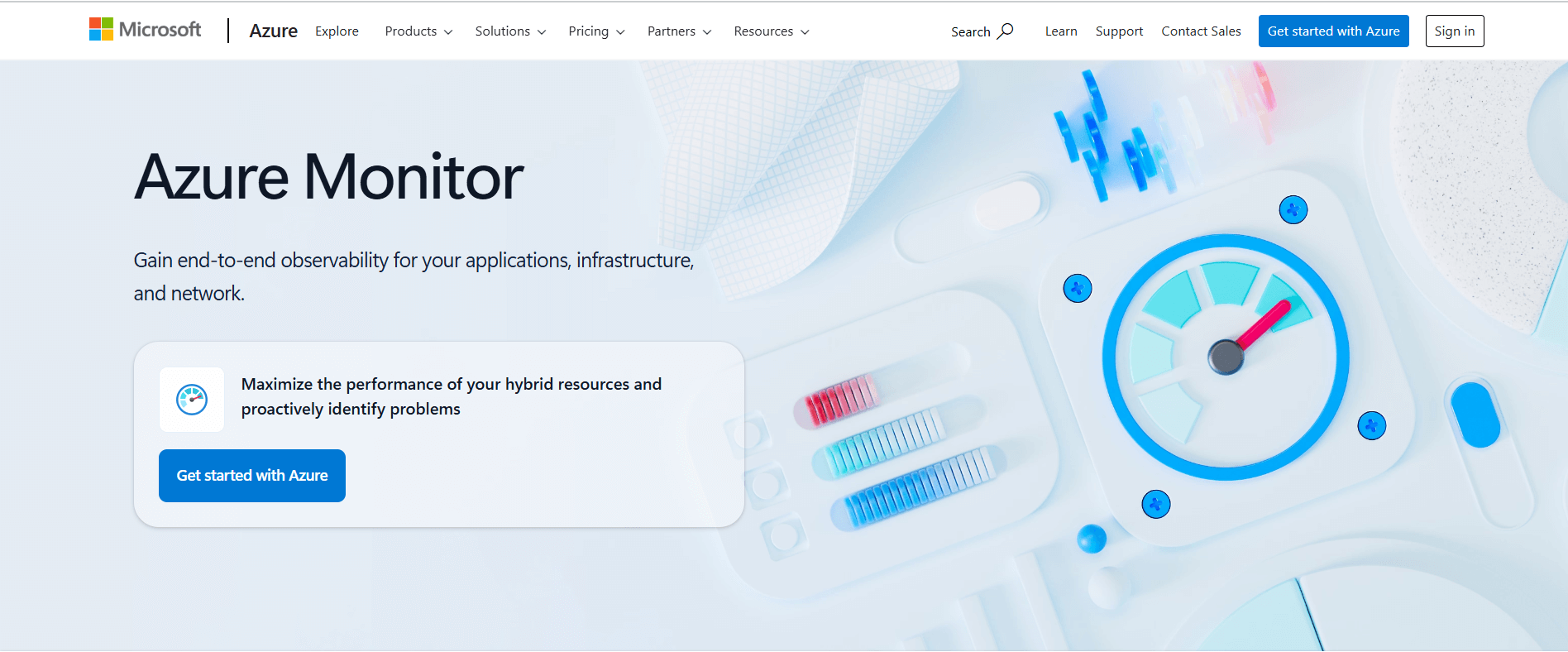Click the Azure Monitor gauge icon

click(x=192, y=400)
